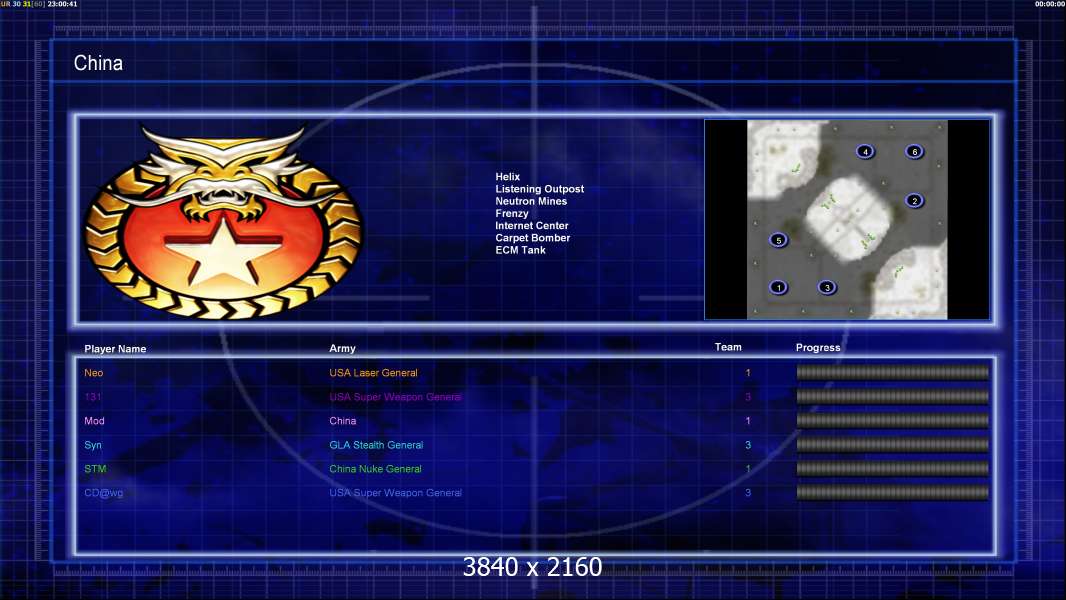The height and width of the screenshot is (600, 1066).
Task: Click Syn's loading progress bar
Action: point(893,444)
